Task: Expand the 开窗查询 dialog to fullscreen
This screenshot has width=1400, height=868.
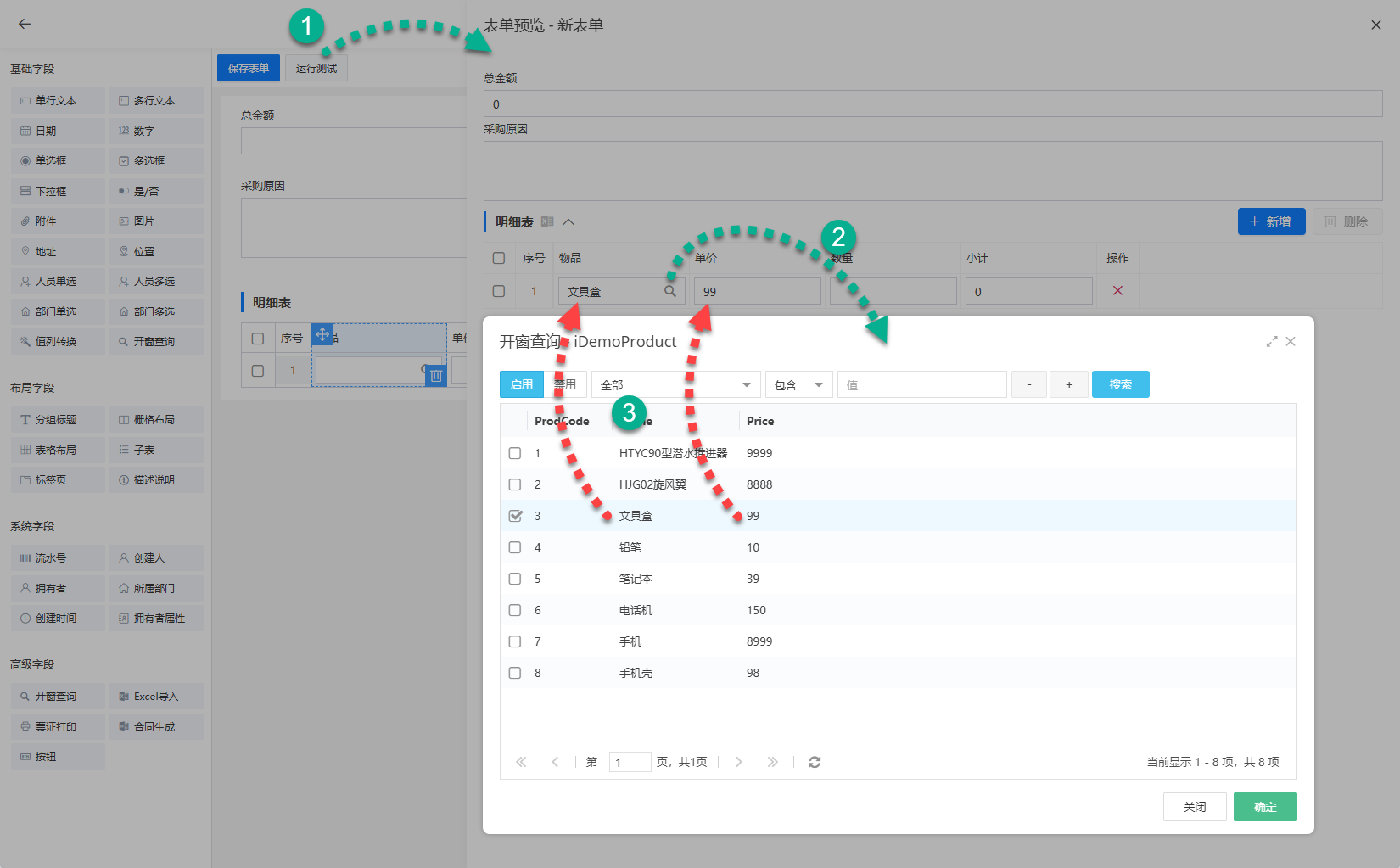Action: click(x=1271, y=341)
